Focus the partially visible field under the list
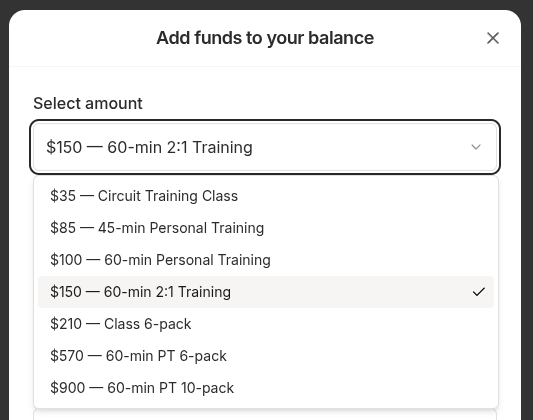This screenshot has width=533, height=420. pos(265,415)
